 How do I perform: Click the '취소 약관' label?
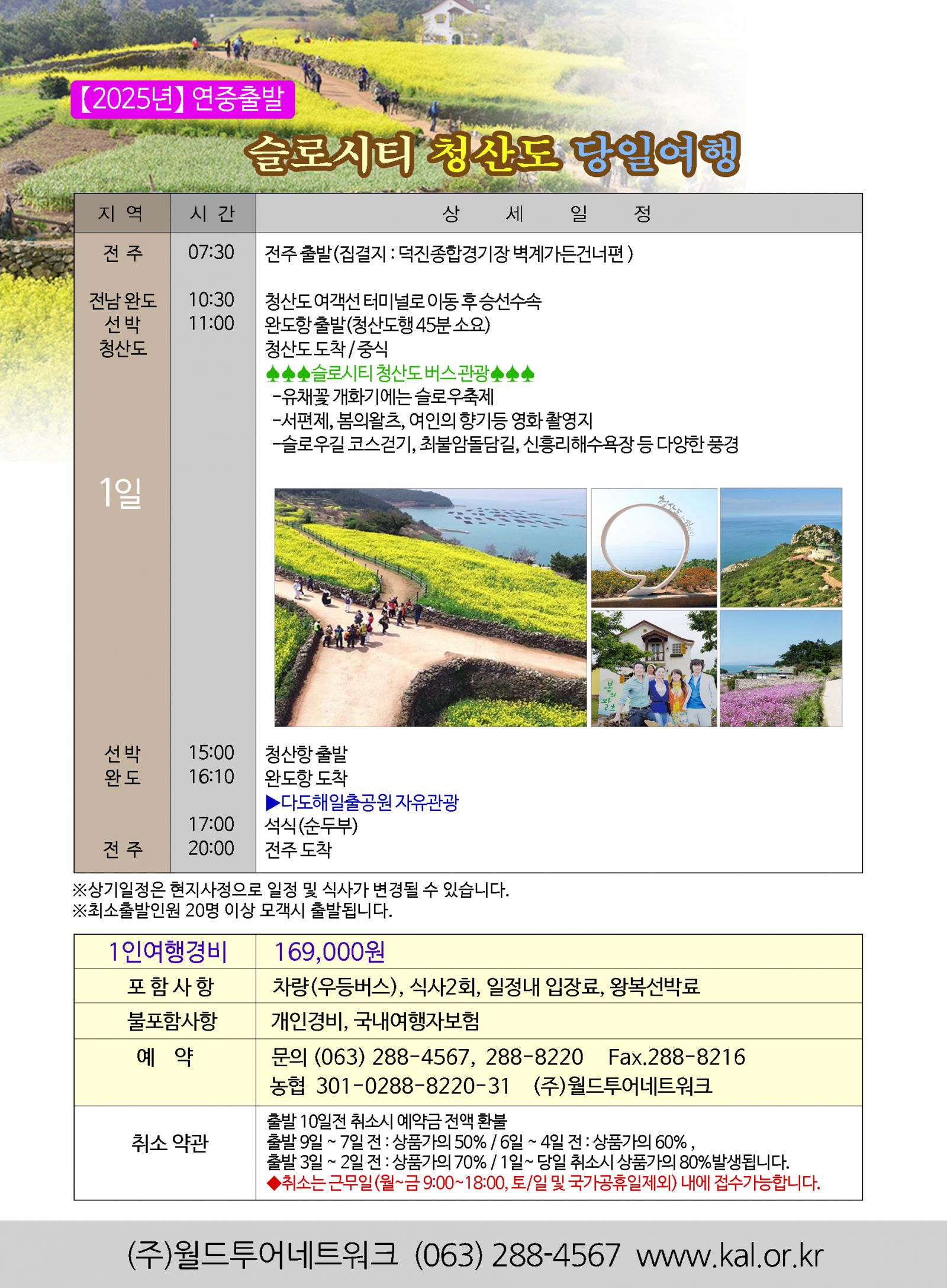(x=170, y=1143)
